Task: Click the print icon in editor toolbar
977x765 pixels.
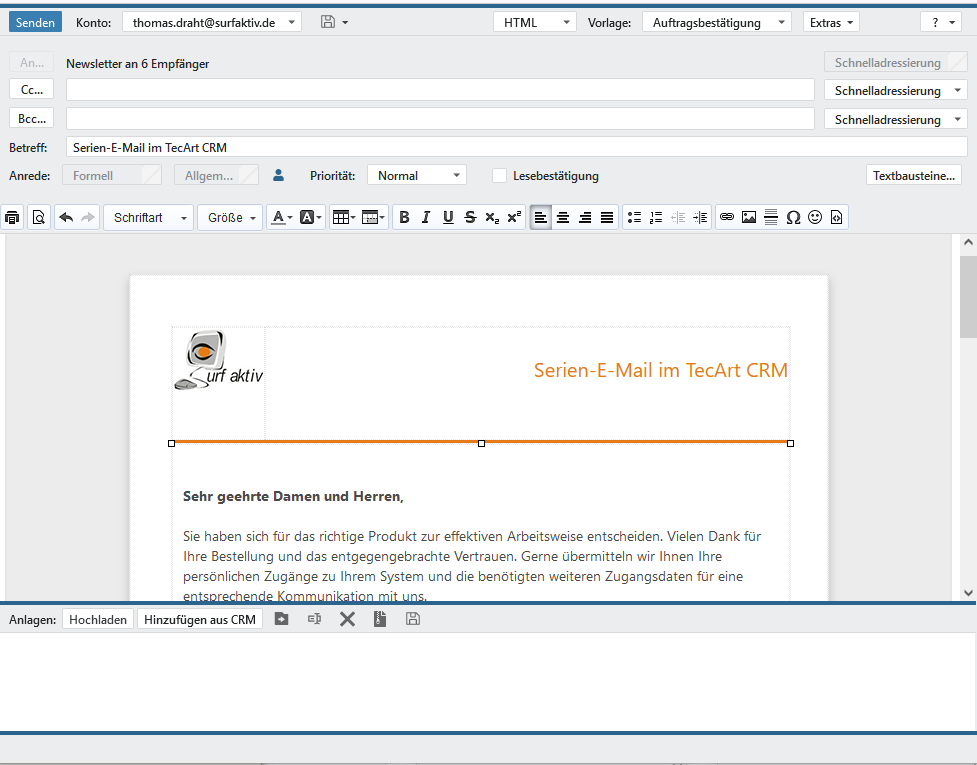Action: point(12,217)
